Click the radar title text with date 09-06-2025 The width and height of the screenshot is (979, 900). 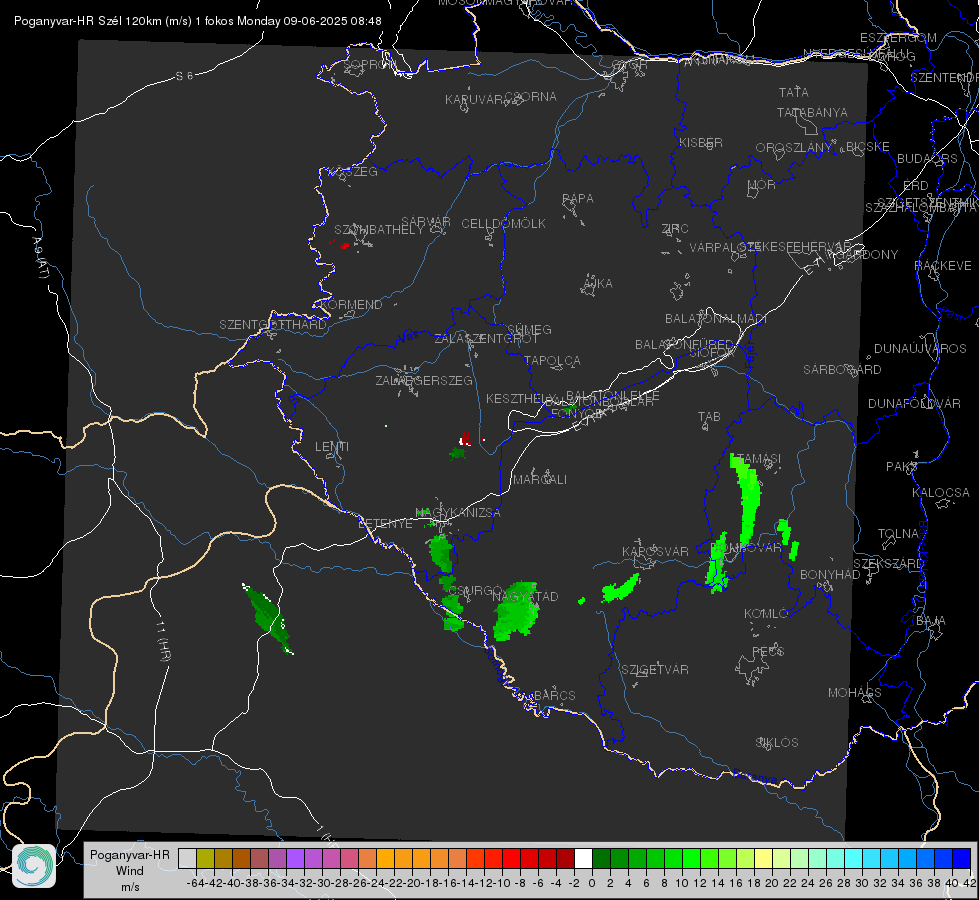point(198,21)
